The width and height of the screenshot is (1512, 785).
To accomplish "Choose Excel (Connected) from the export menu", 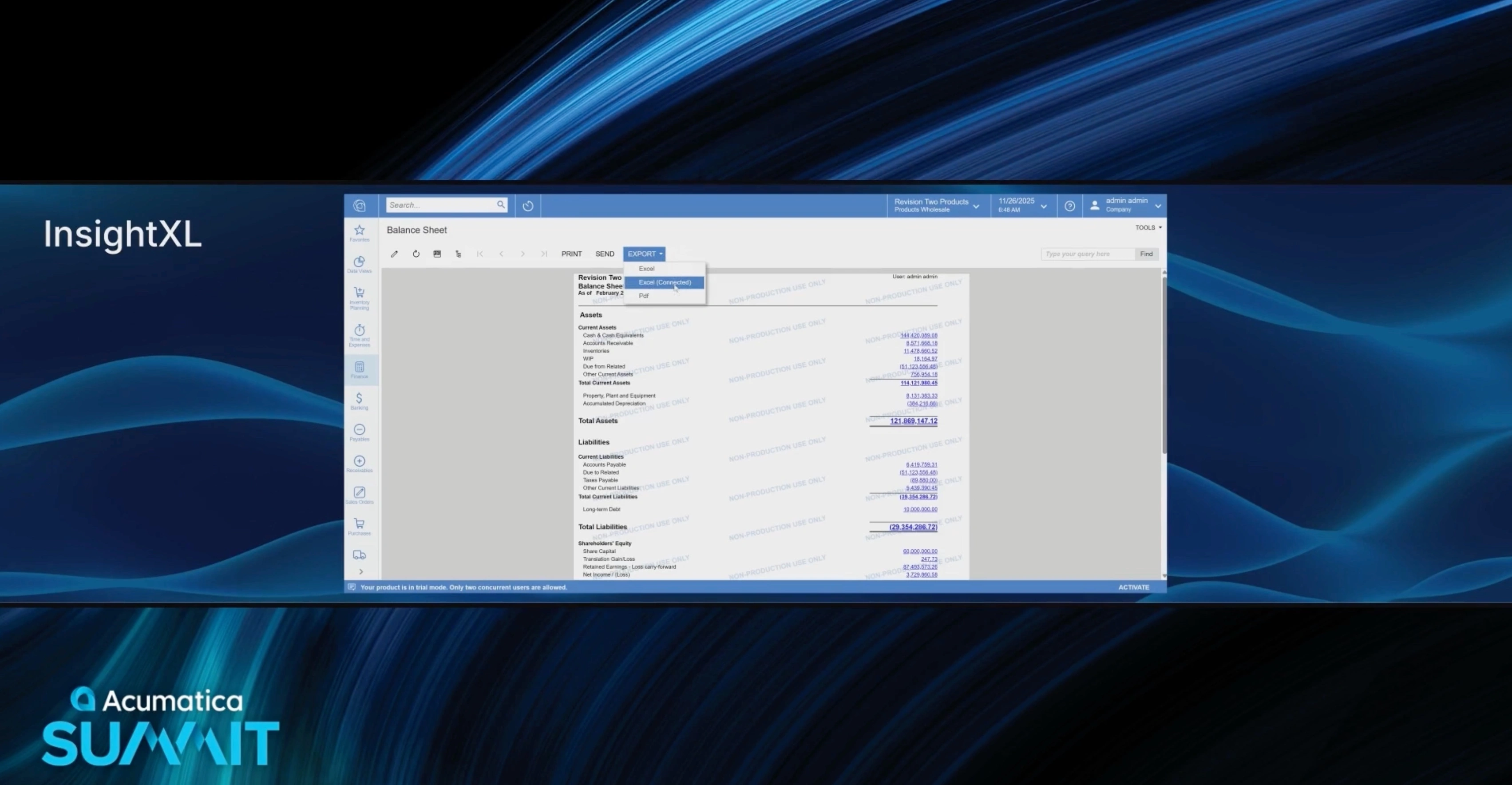I will click(664, 282).
